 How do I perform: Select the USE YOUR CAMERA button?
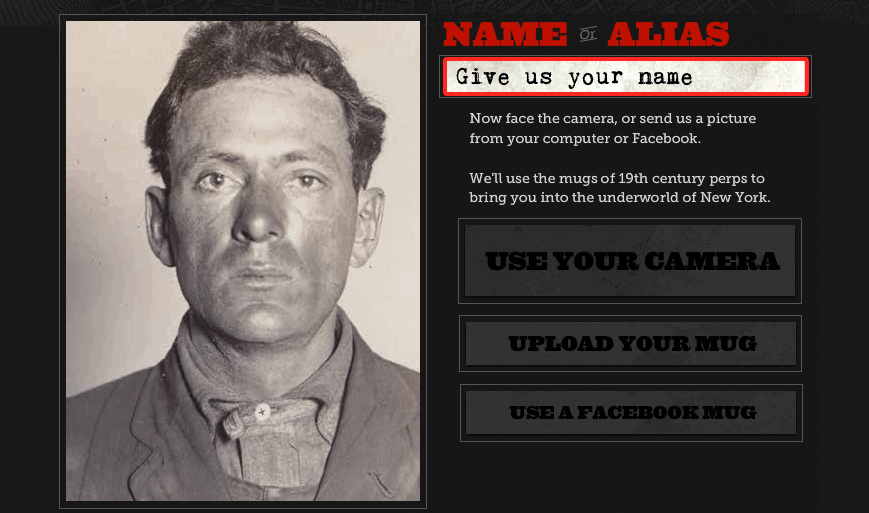click(630, 261)
